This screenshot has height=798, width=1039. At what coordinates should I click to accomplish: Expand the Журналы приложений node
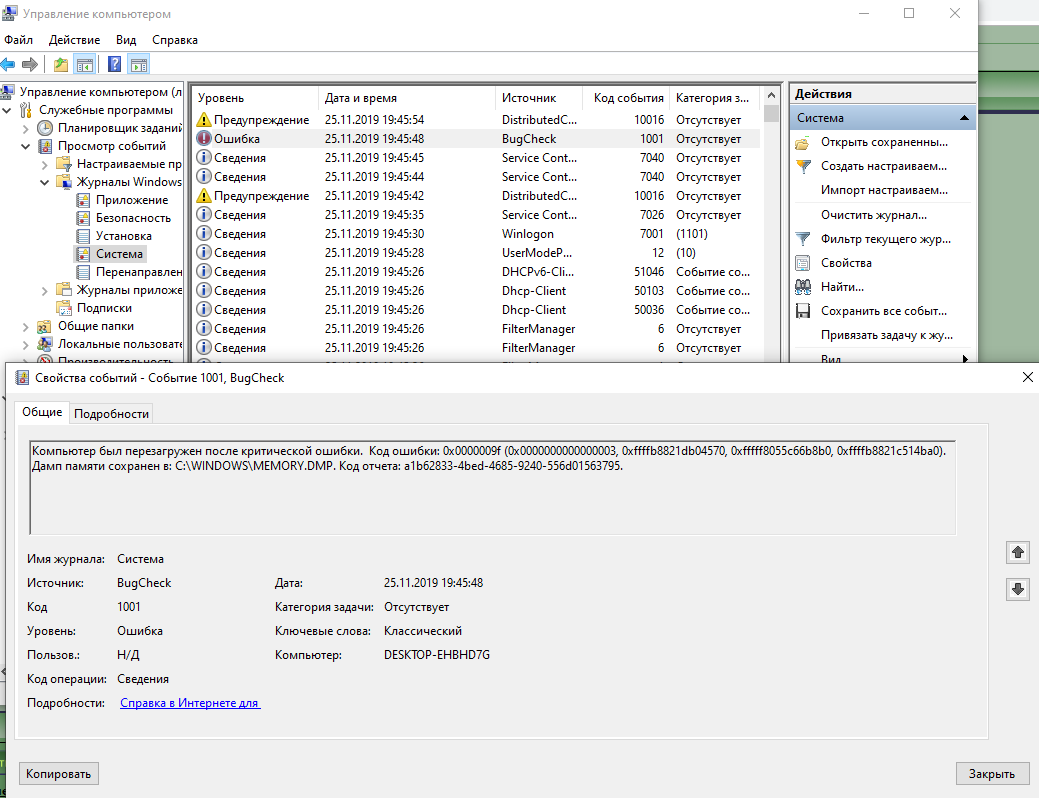tap(45, 290)
